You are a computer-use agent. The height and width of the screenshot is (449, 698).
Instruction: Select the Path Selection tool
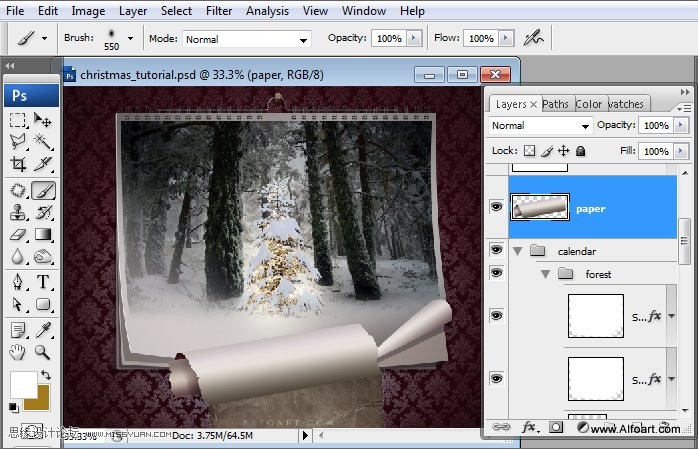[18, 304]
